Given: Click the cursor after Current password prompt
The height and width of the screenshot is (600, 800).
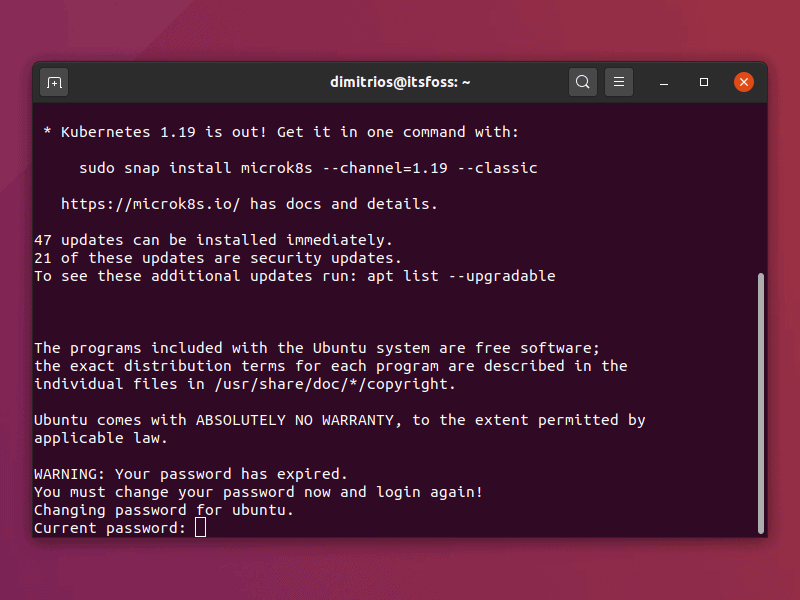Looking at the screenshot, I should click(201, 528).
